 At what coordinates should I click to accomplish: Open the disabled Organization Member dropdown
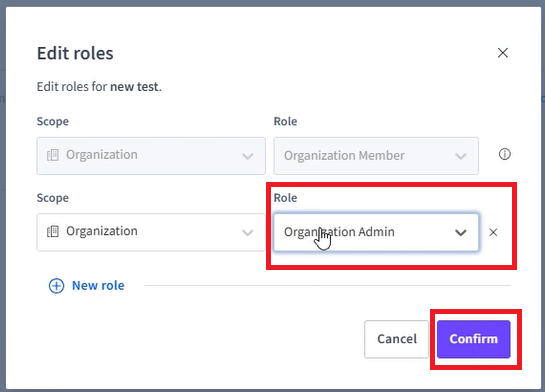pos(376,156)
